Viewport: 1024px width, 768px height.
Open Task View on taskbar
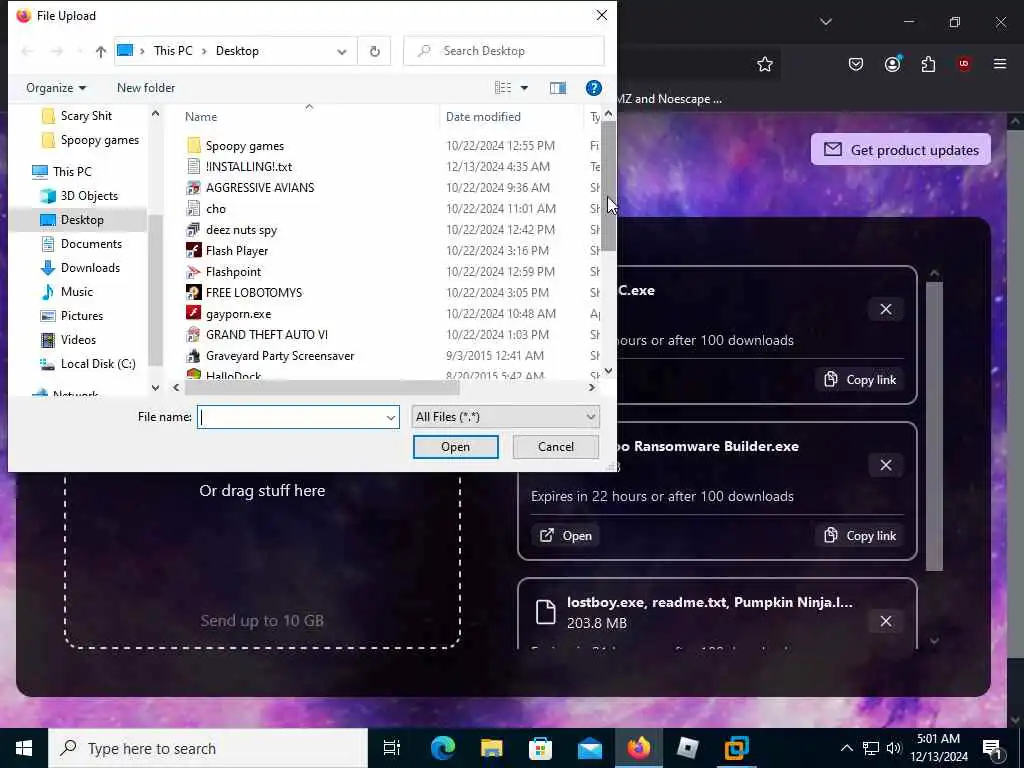tap(392, 748)
